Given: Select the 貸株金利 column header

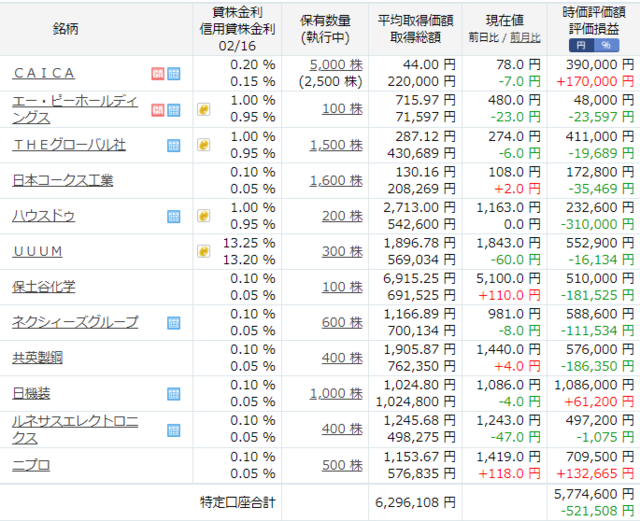Looking at the screenshot, I should 237,12.
